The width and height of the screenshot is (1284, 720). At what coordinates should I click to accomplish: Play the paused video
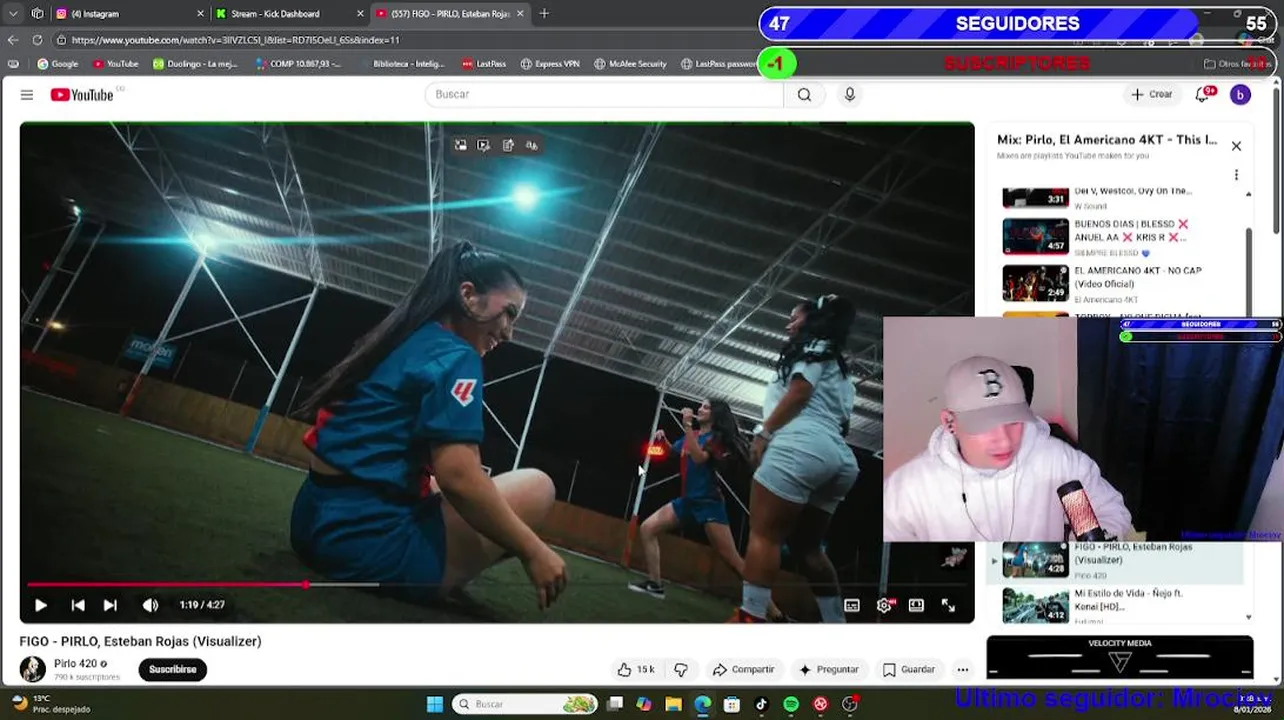(x=41, y=605)
